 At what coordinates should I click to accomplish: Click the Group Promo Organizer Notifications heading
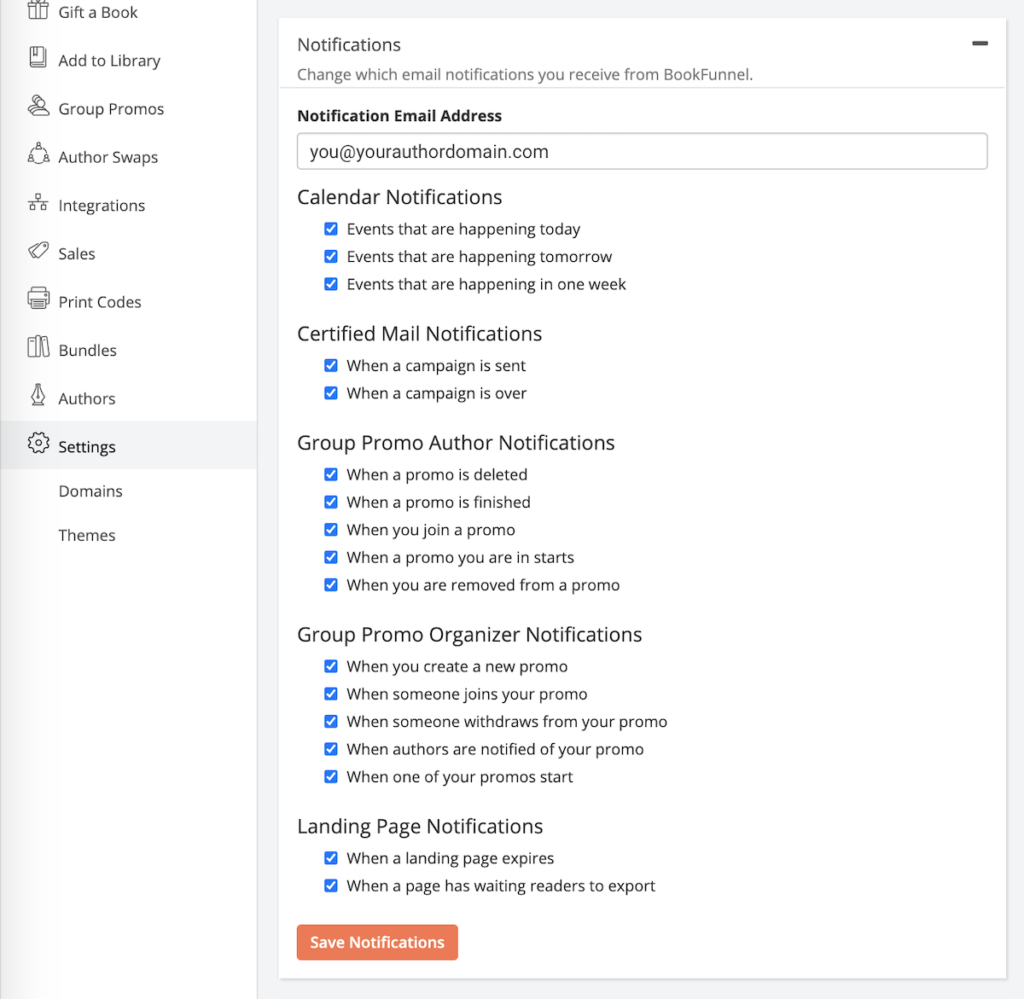click(x=470, y=635)
